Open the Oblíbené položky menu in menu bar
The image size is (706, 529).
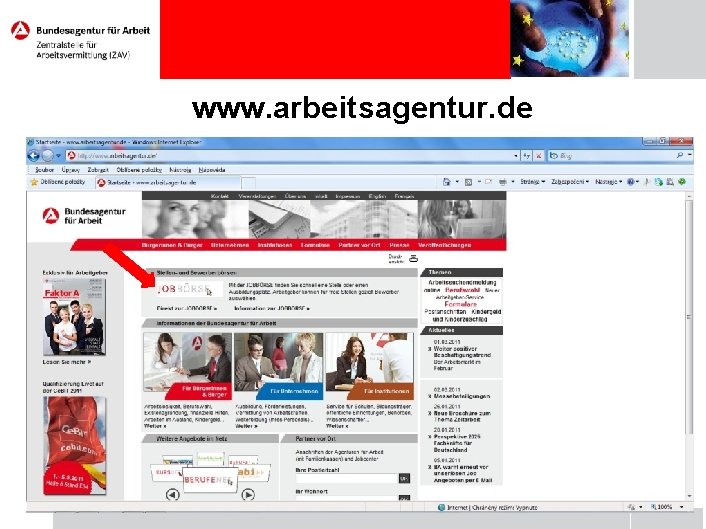pyautogui.click(x=139, y=170)
